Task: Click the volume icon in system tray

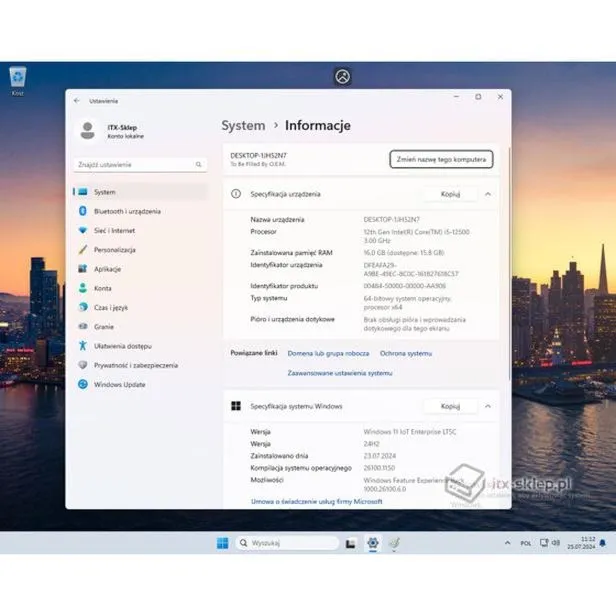Action: click(x=556, y=543)
